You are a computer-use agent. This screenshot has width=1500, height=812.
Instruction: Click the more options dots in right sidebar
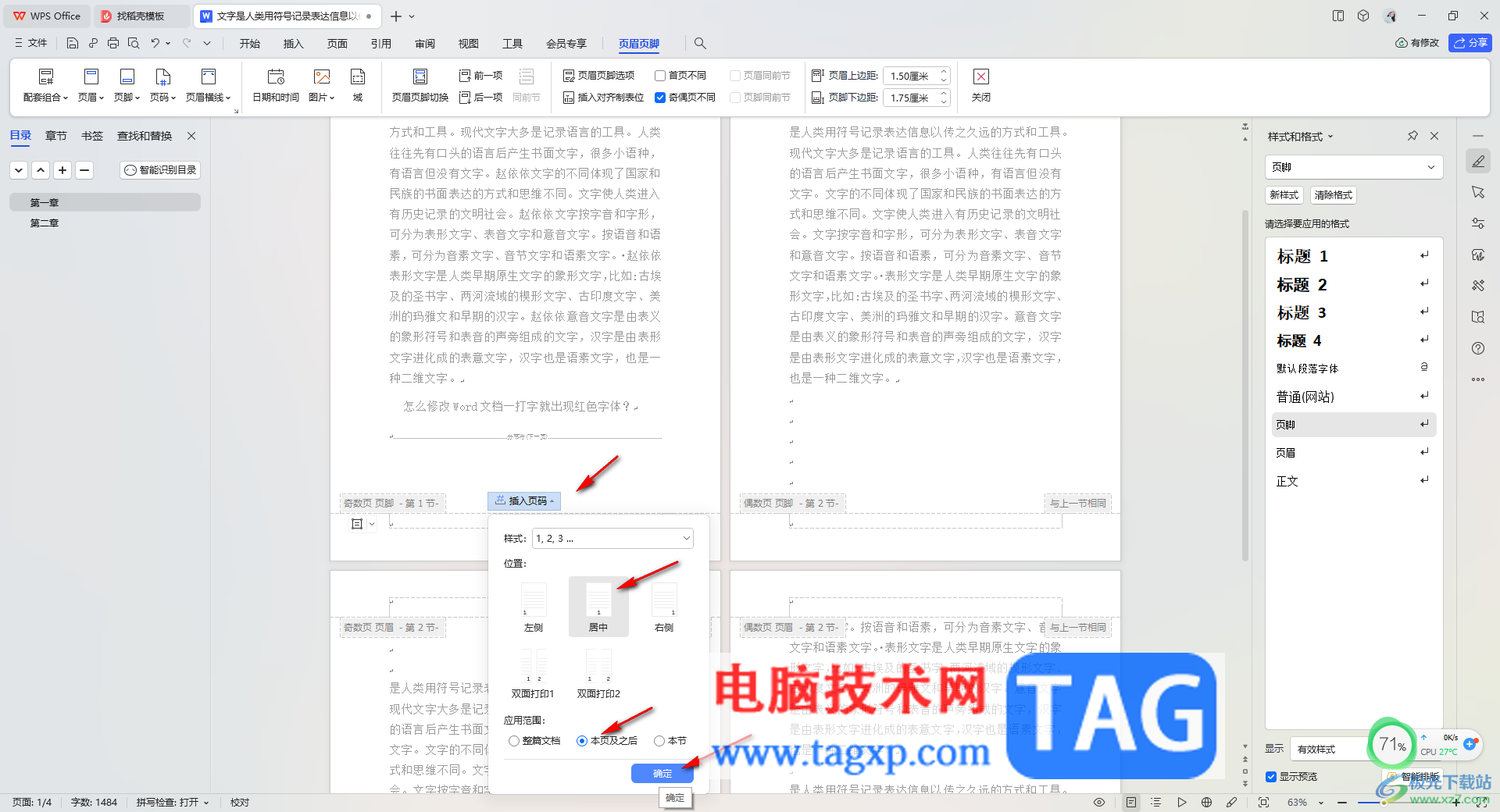click(1478, 379)
